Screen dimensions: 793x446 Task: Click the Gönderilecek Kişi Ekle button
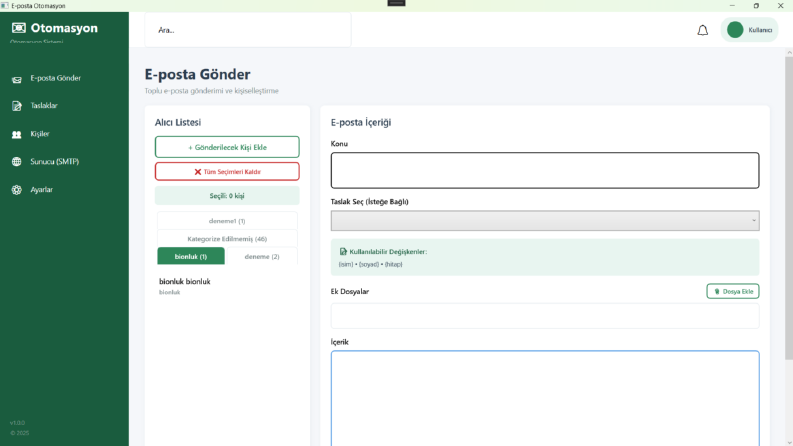click(227, 147)
